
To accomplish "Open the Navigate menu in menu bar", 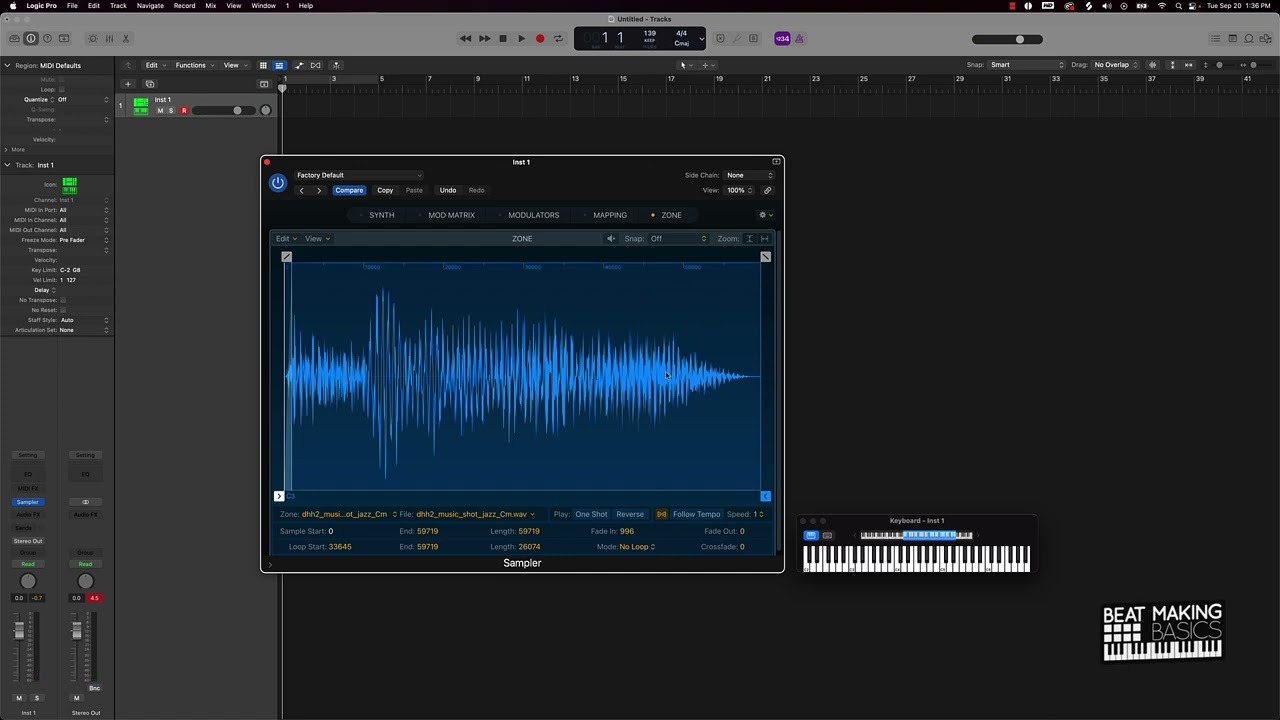I will (150, 6).
